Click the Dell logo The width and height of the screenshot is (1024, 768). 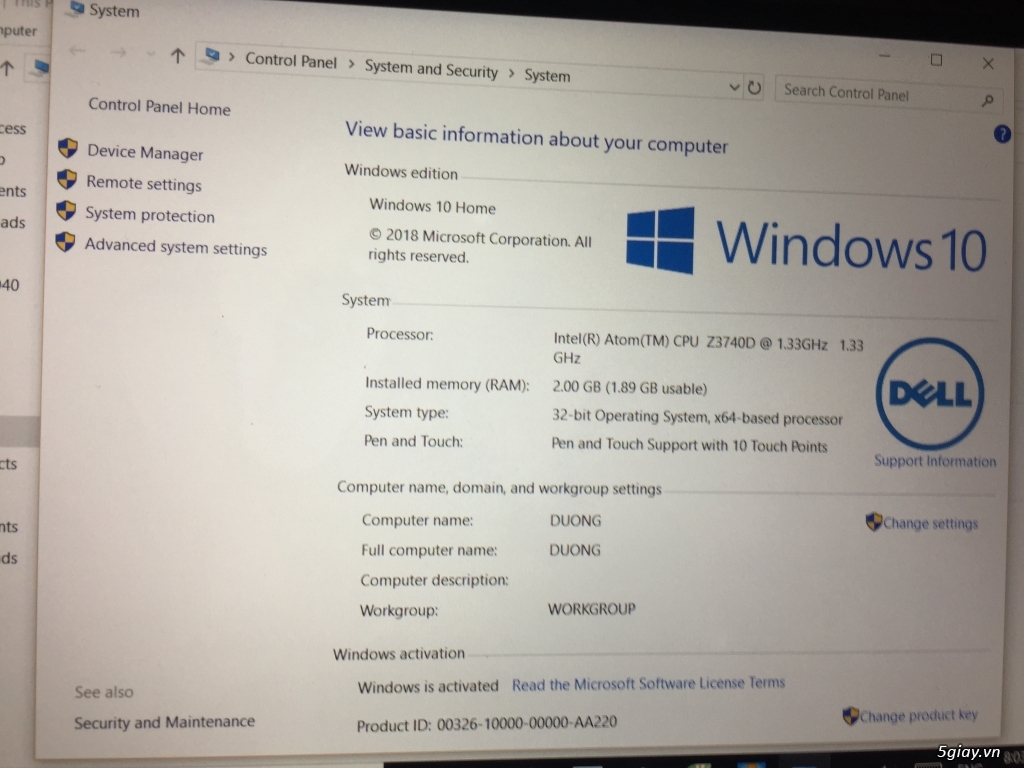pyautogui.click(x=930, y=392)
